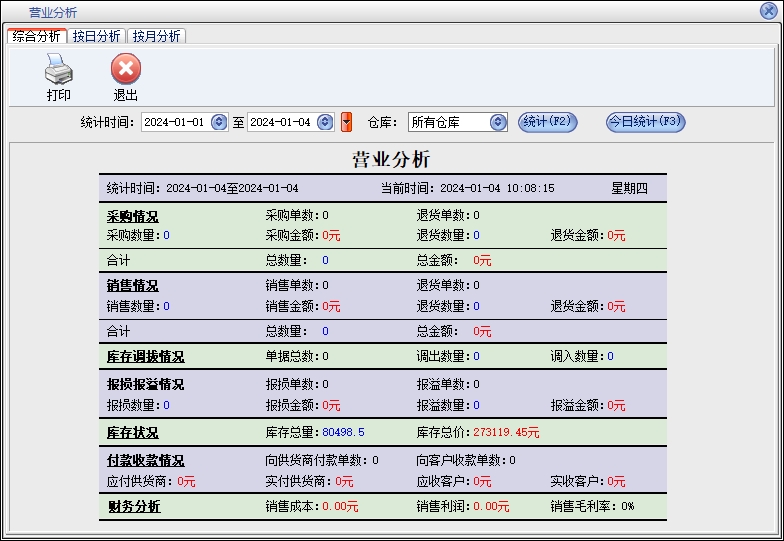Click the 销售情况 section heading
Screen dimensions: 784x541
[132, 286]
